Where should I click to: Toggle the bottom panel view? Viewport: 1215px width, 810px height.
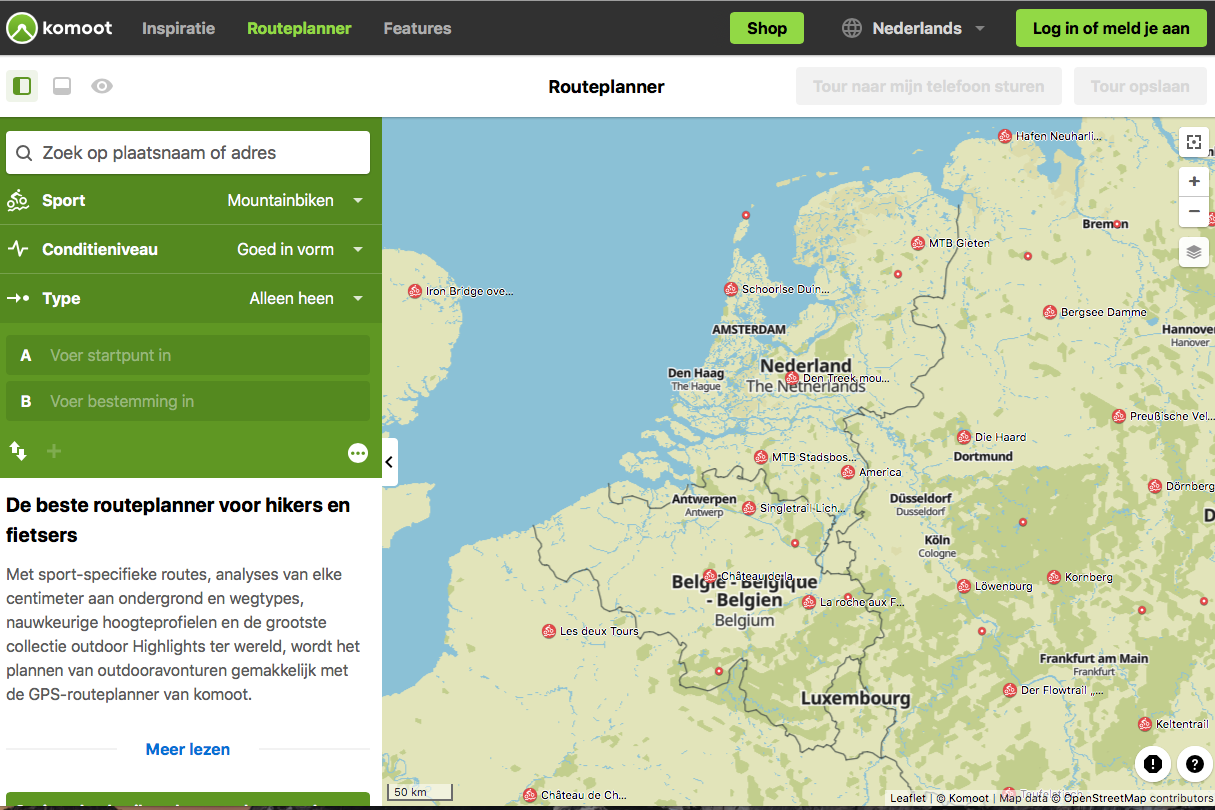(x=62, y=87)
